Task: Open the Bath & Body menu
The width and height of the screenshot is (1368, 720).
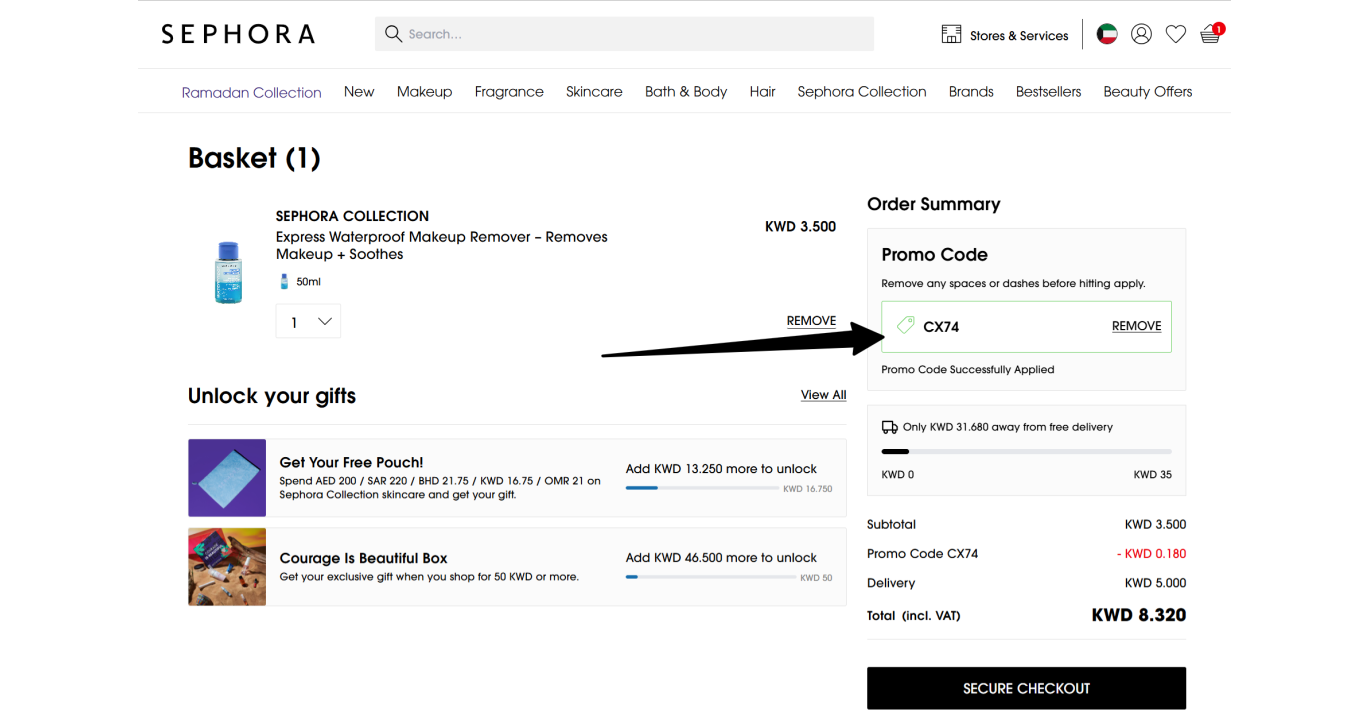Action: (686, 91)
